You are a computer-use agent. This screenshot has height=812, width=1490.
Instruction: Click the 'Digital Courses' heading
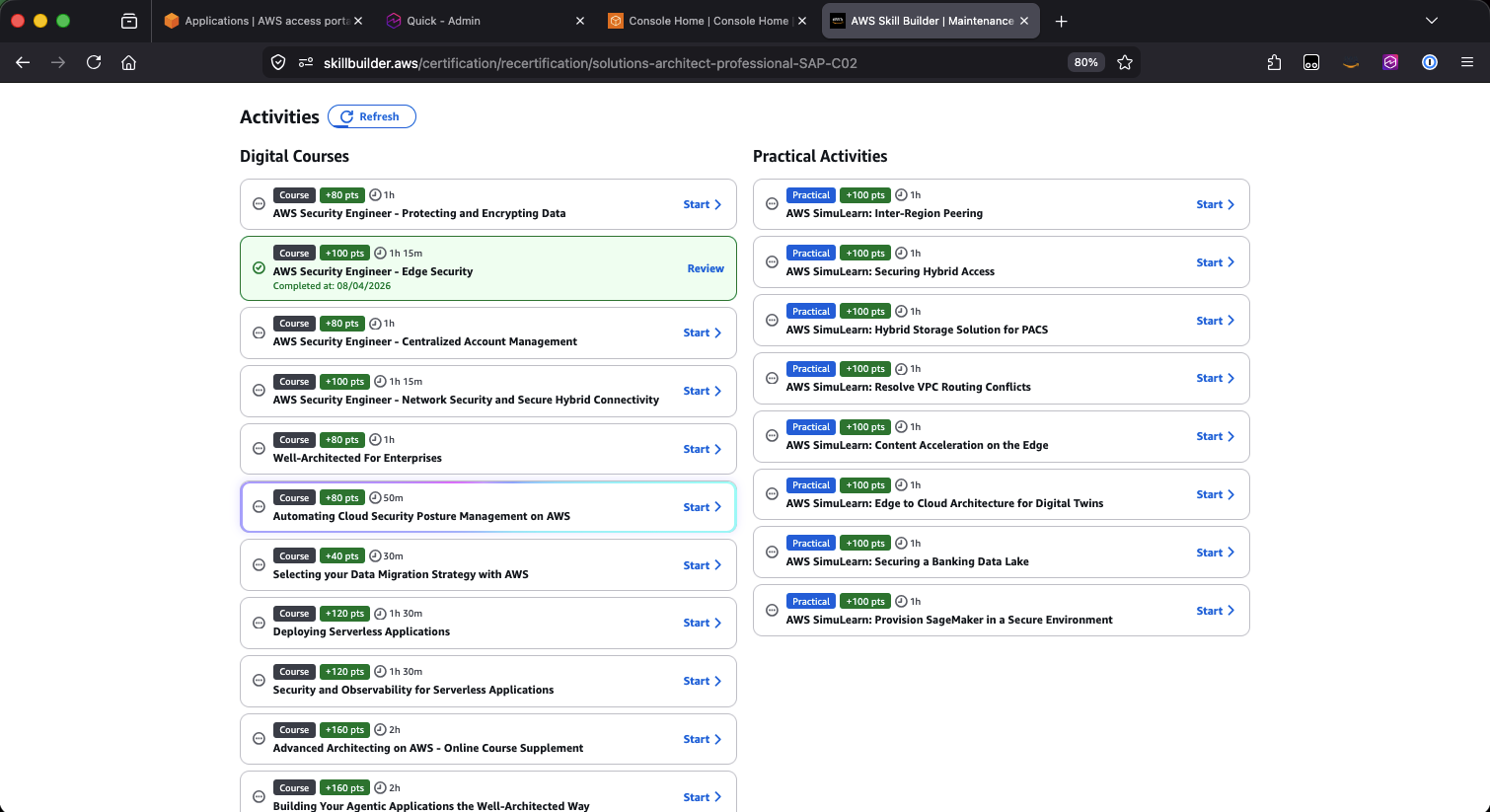coord(294,156)
